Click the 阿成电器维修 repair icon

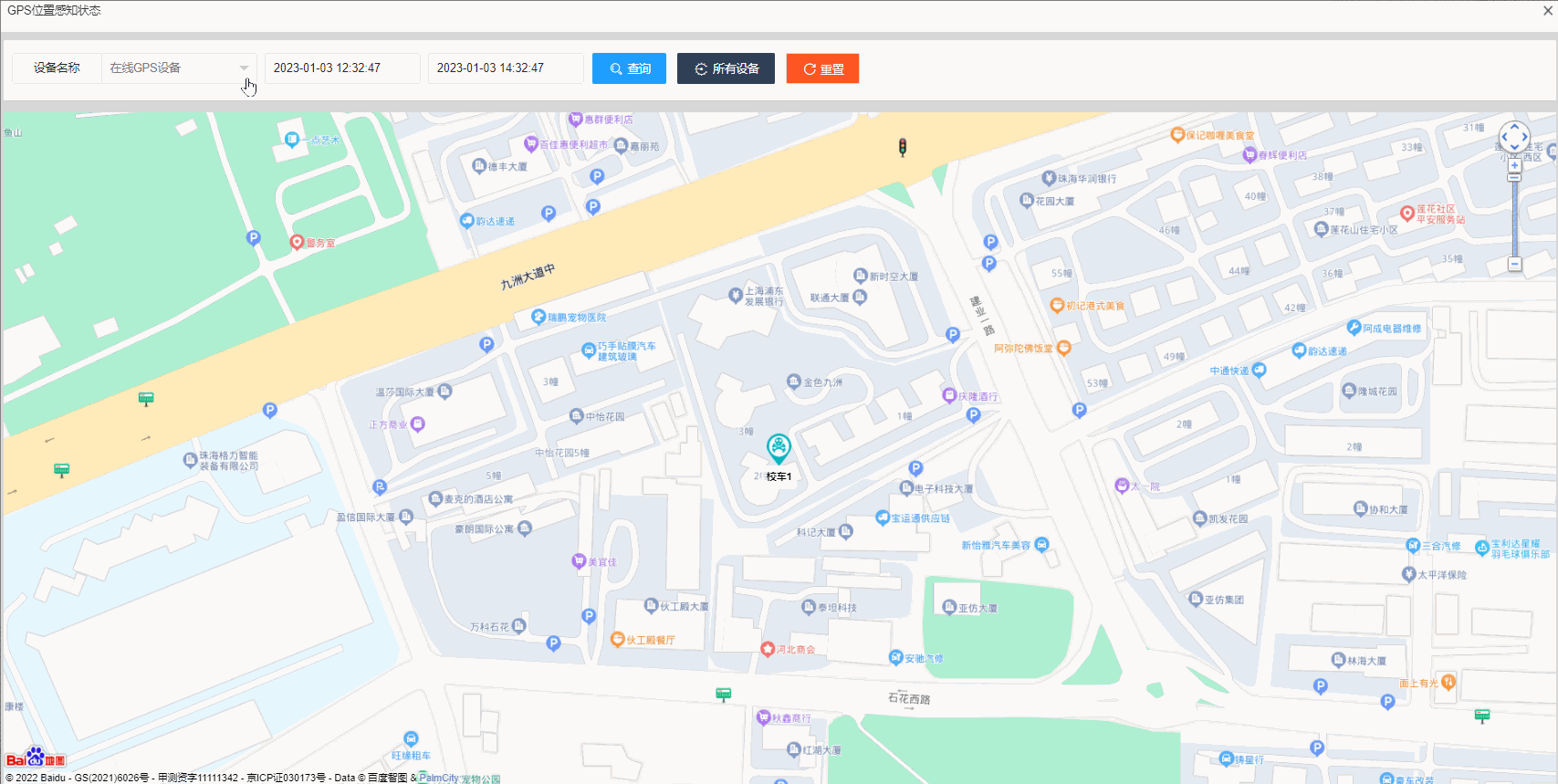[x=1354, y=328]
